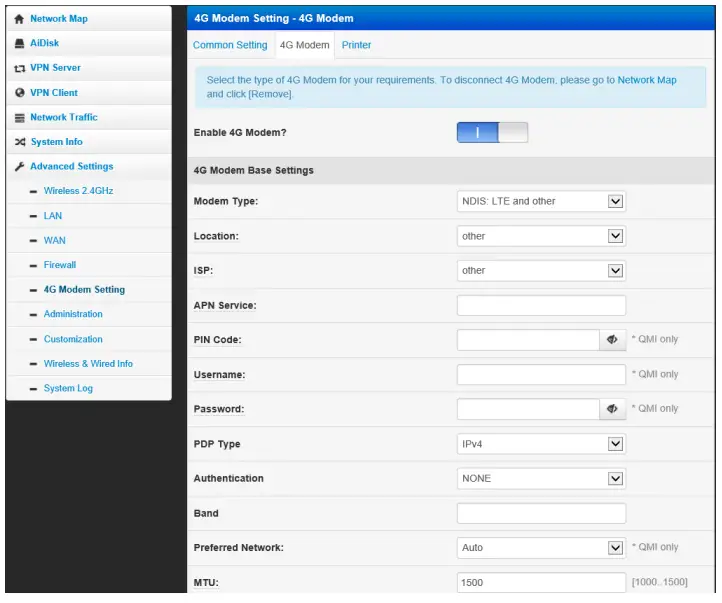Open Network Map from sidebar

click(x=59, y=19)
